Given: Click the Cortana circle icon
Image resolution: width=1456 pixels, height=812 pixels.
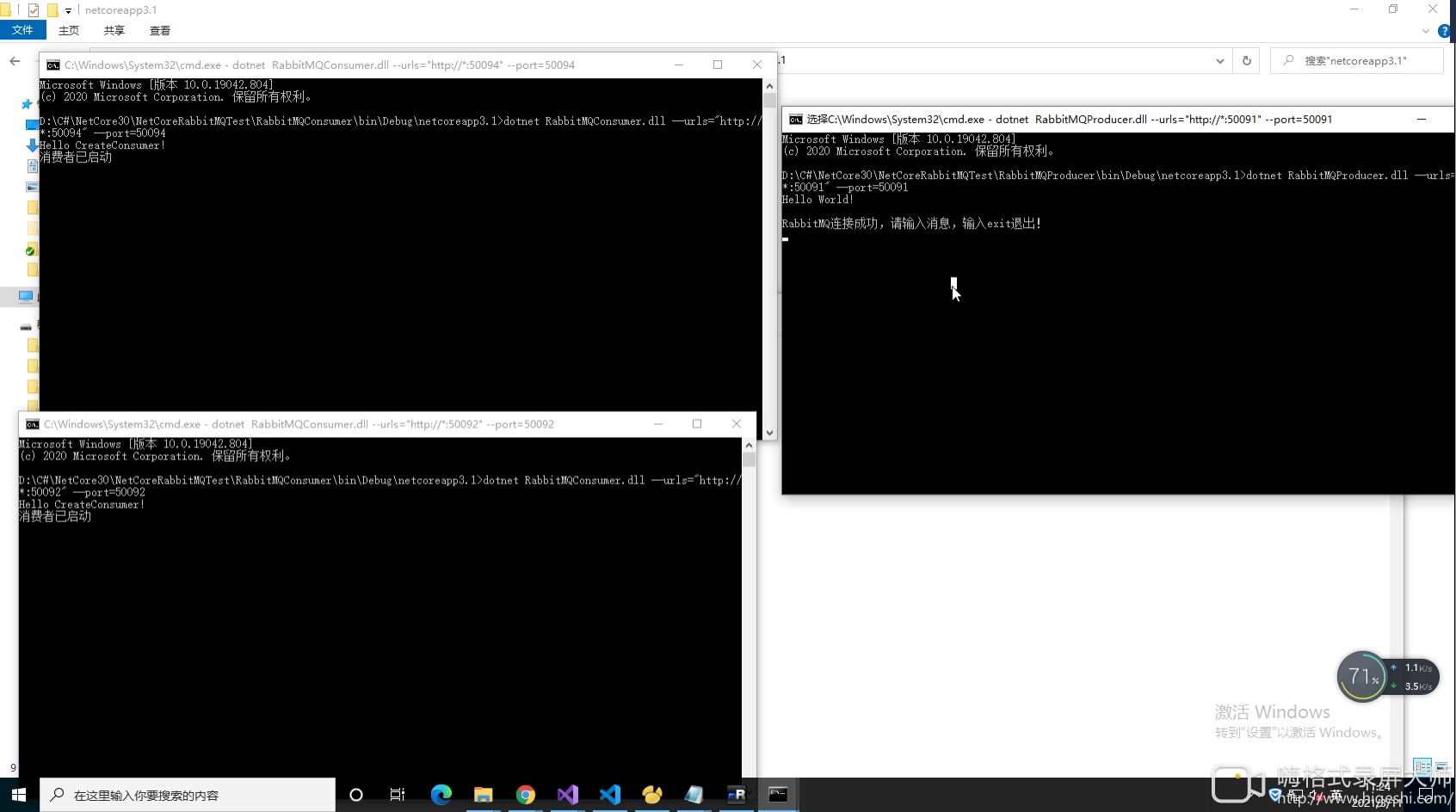Looking at the screenshot, I should tap(356, 795).
